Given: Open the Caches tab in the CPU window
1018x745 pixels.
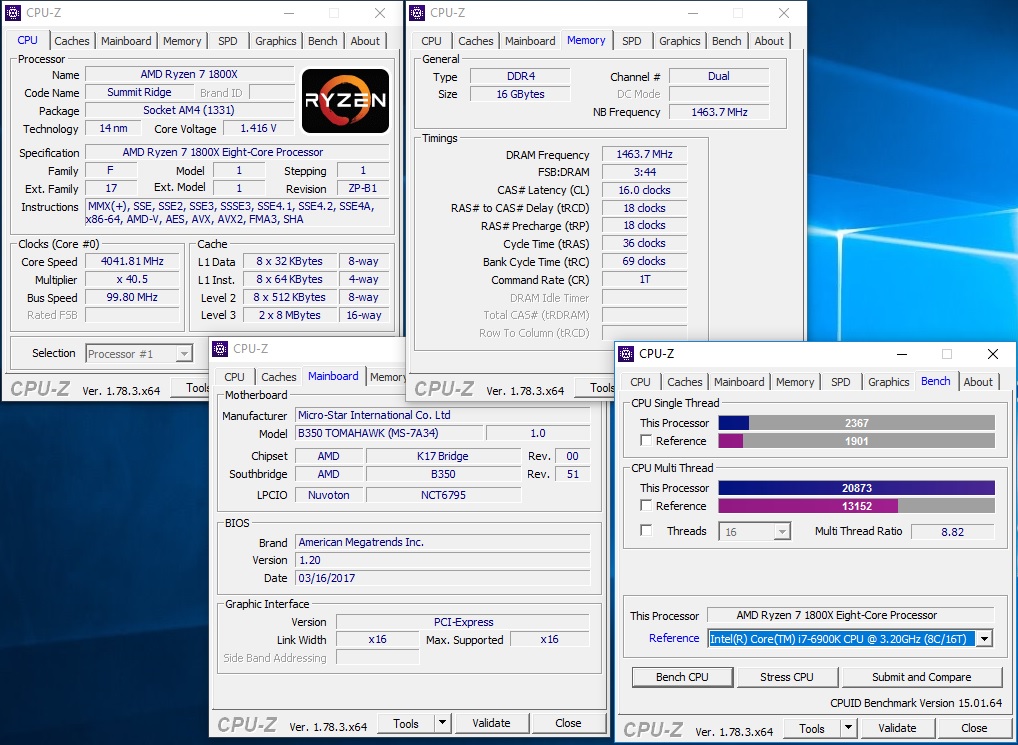Looking at the screenshot, I should [x=71, y=40].
